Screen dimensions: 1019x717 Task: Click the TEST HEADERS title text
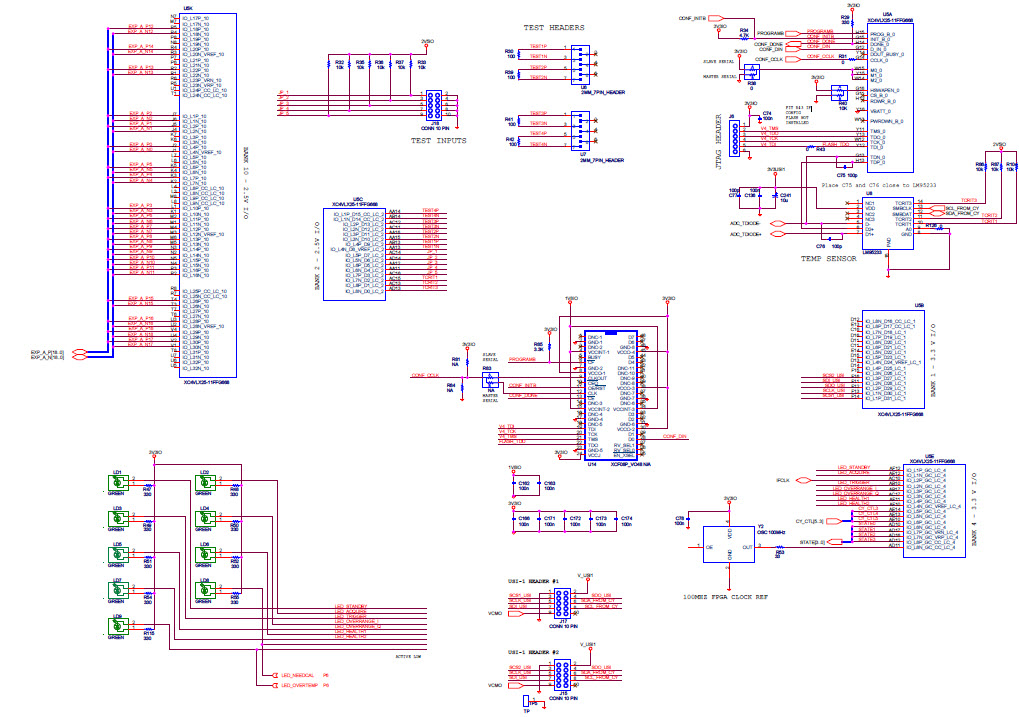(555, 28)
